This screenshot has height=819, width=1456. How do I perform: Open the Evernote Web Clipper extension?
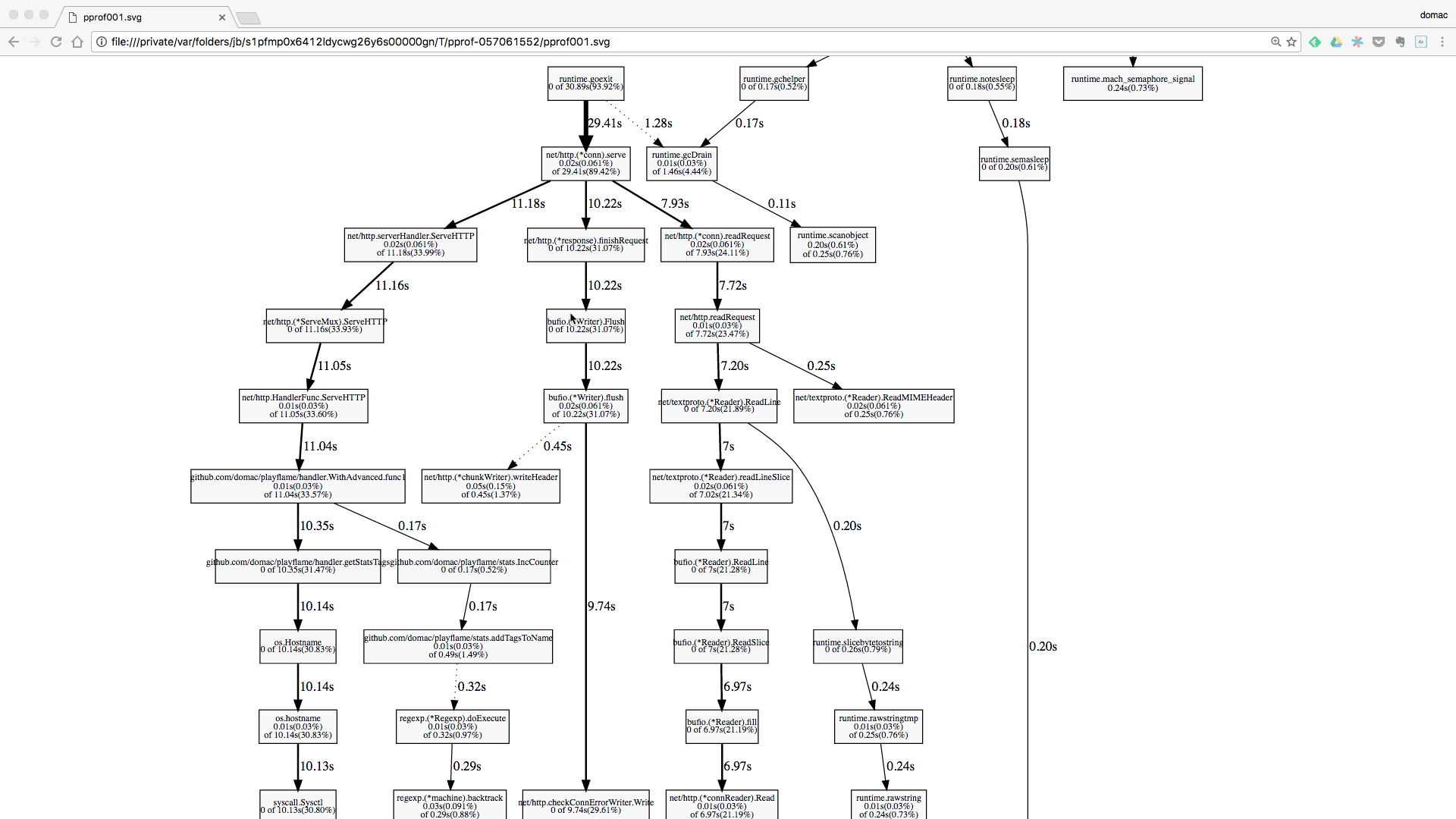[x=1400, y=42]
